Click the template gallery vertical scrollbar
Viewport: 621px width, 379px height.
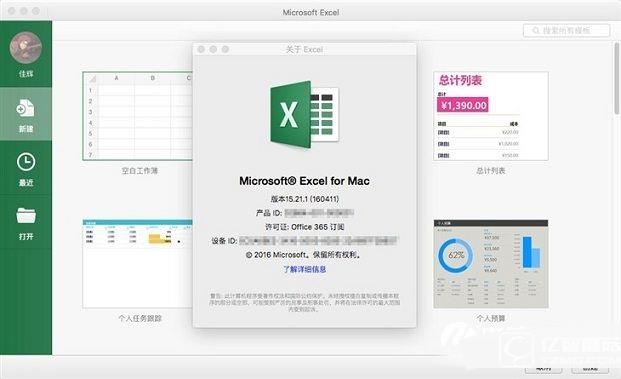pos(617,77)
